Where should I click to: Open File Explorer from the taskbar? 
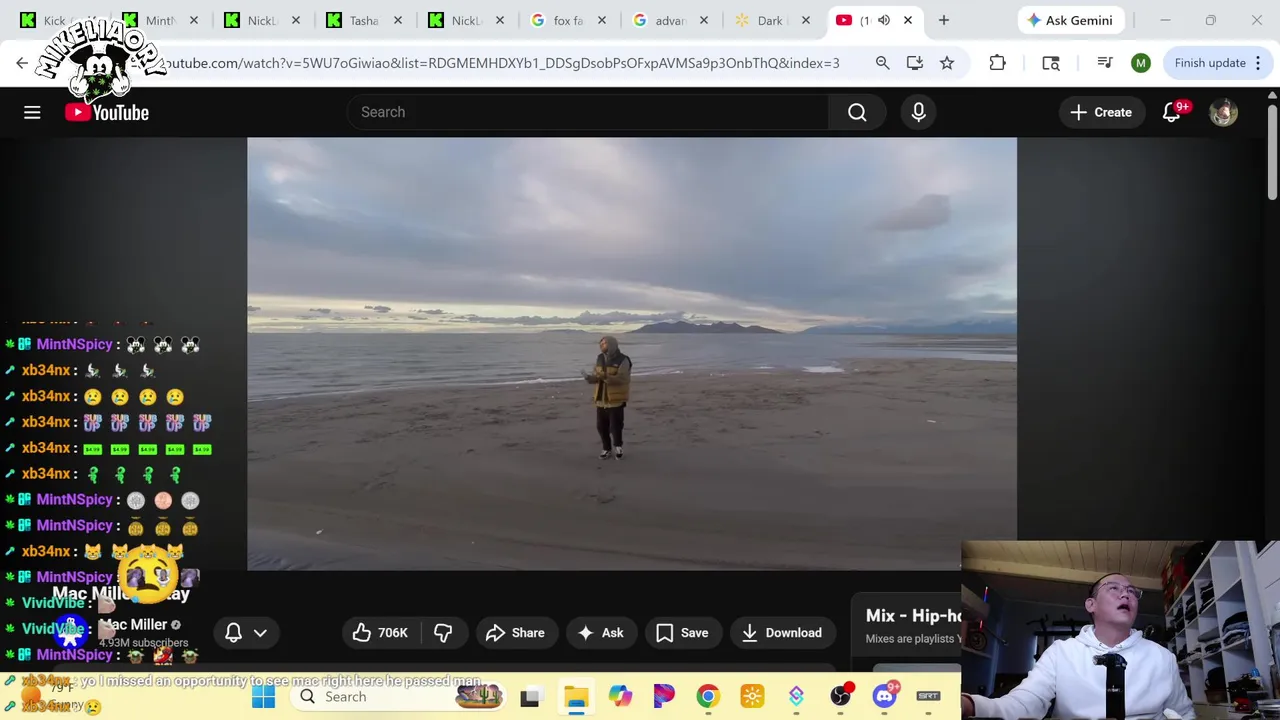point(576,697)
